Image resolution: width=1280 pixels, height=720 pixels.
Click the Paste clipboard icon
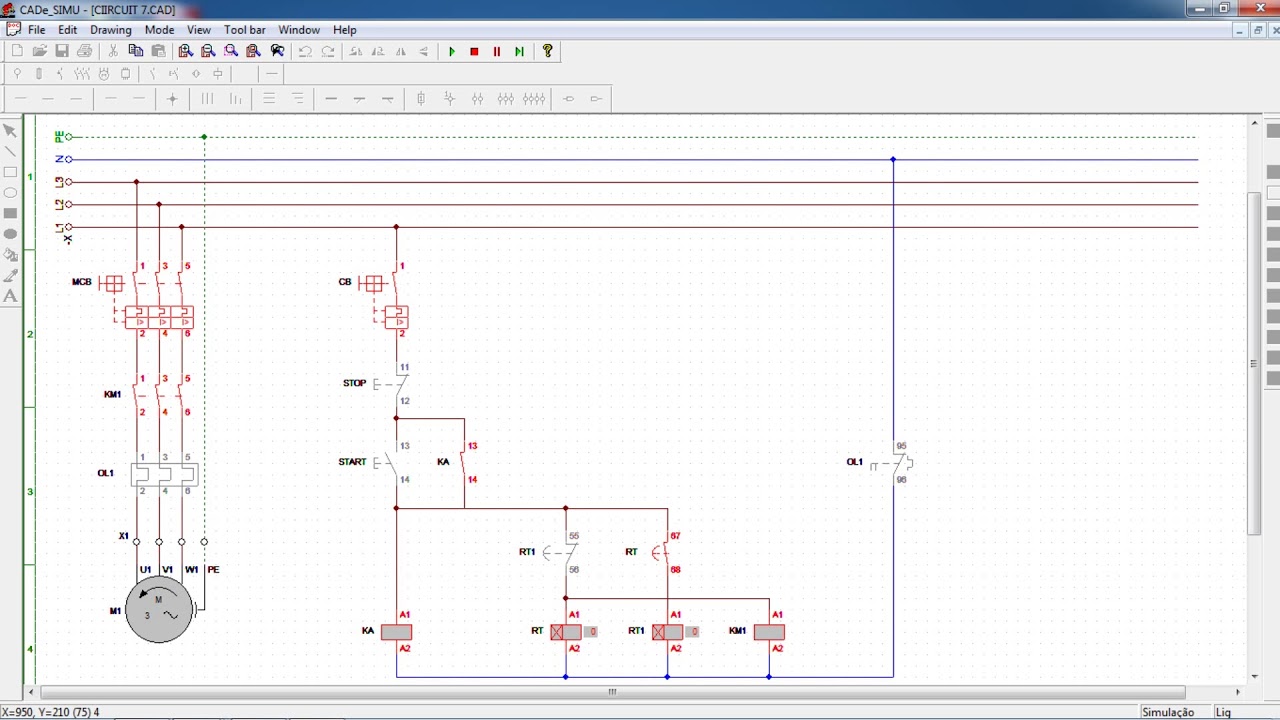157,51
